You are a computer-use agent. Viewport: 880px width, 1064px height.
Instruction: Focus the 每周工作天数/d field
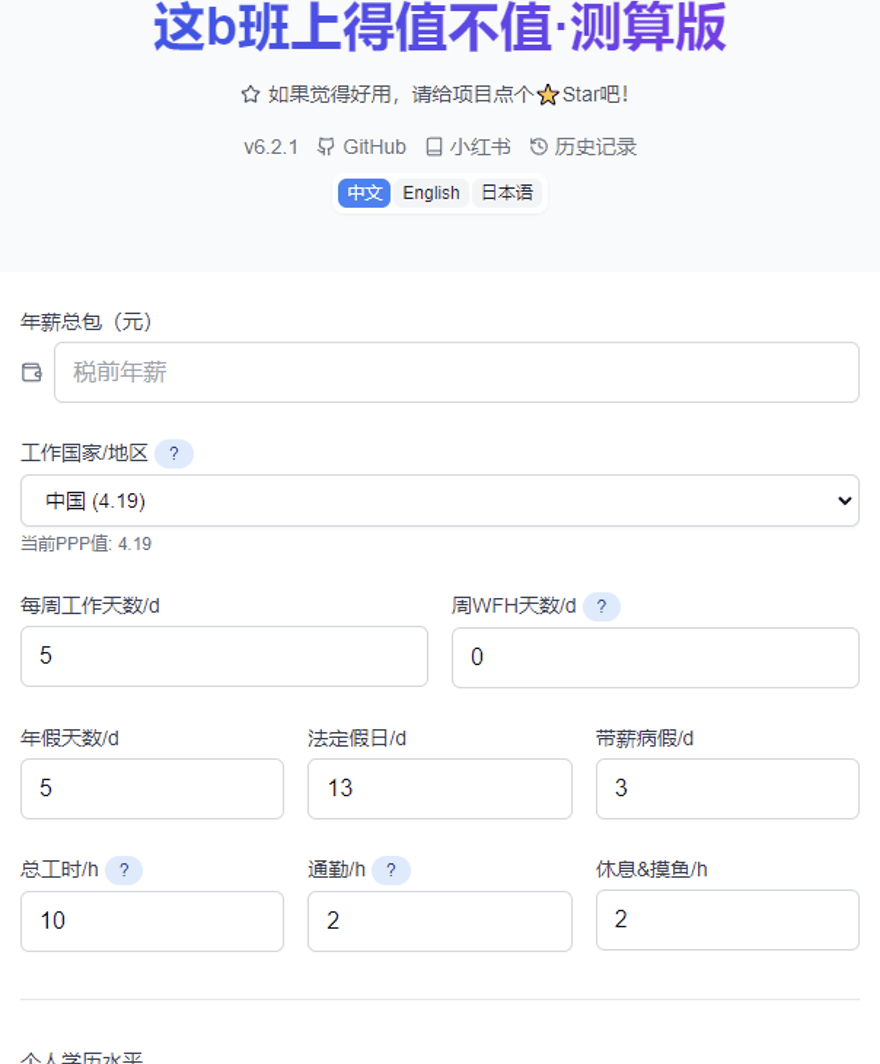[225, 656]
